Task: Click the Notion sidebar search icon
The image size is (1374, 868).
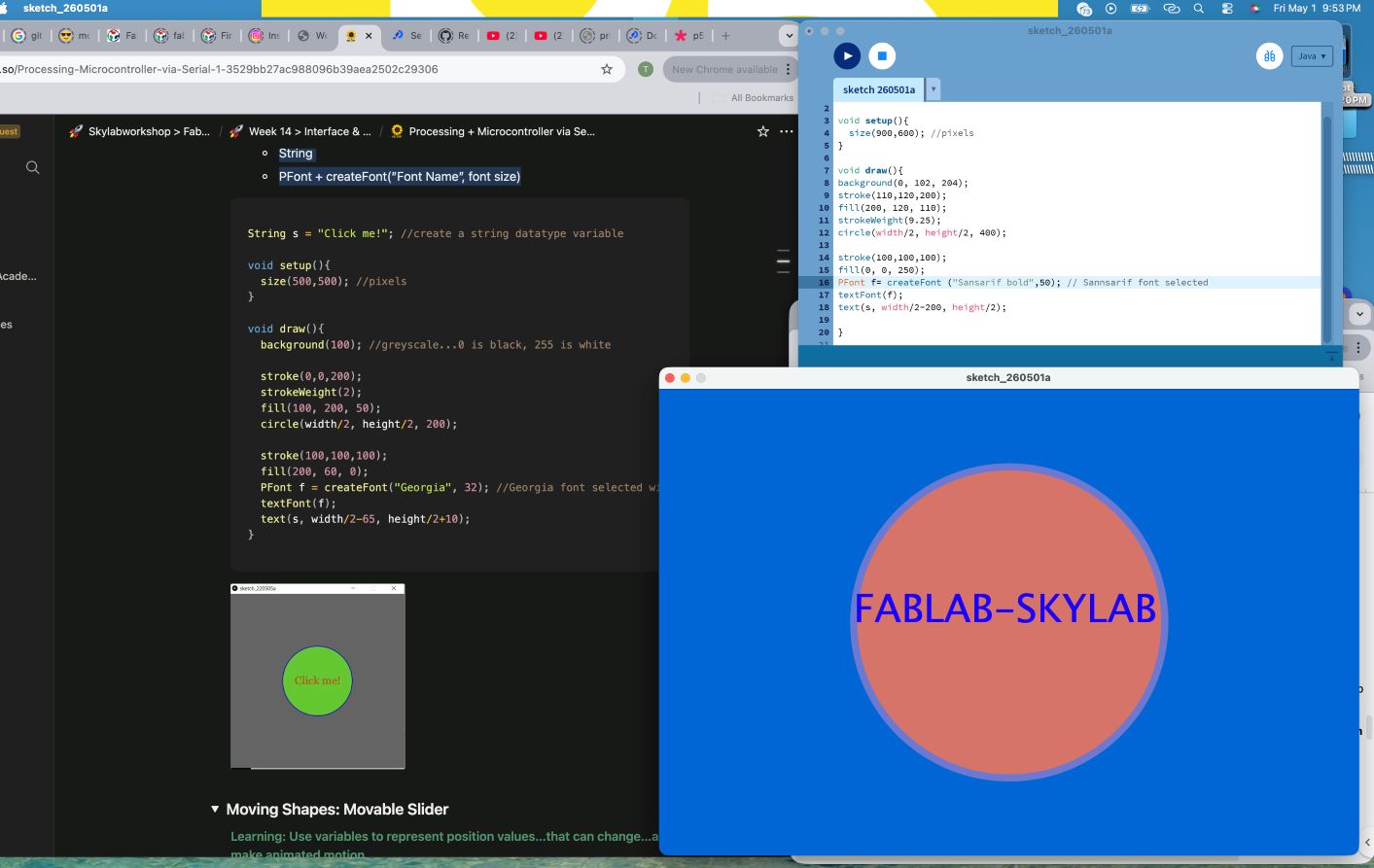Action: (33, 167)
